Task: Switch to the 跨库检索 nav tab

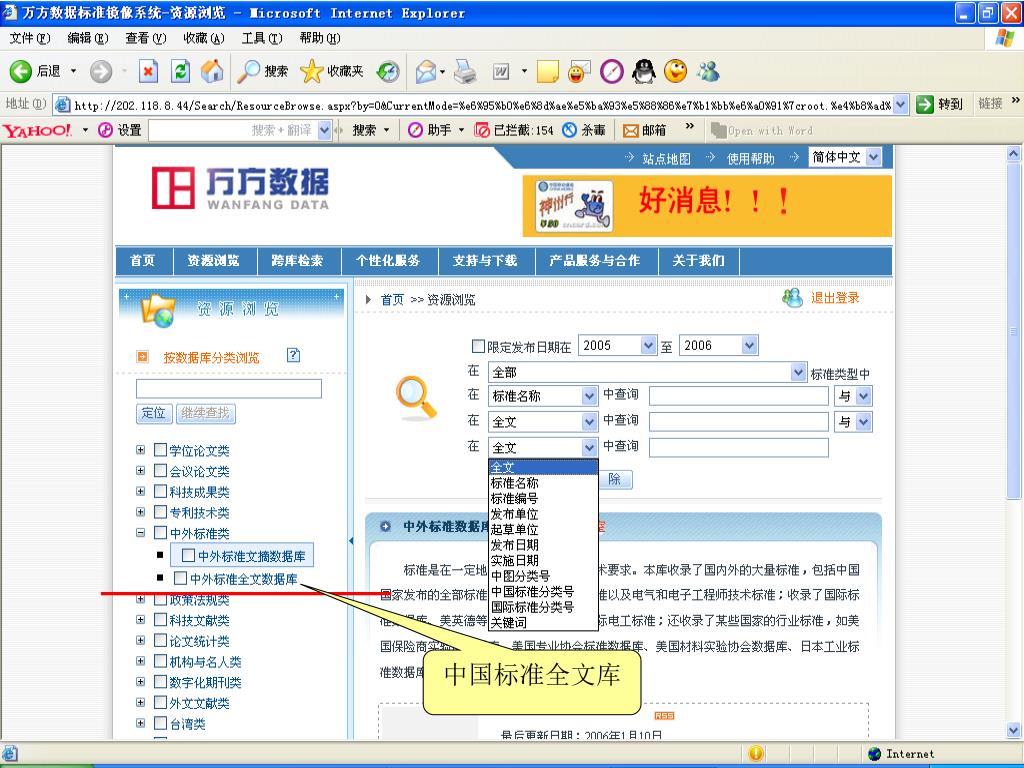Action: coord(298,261)
